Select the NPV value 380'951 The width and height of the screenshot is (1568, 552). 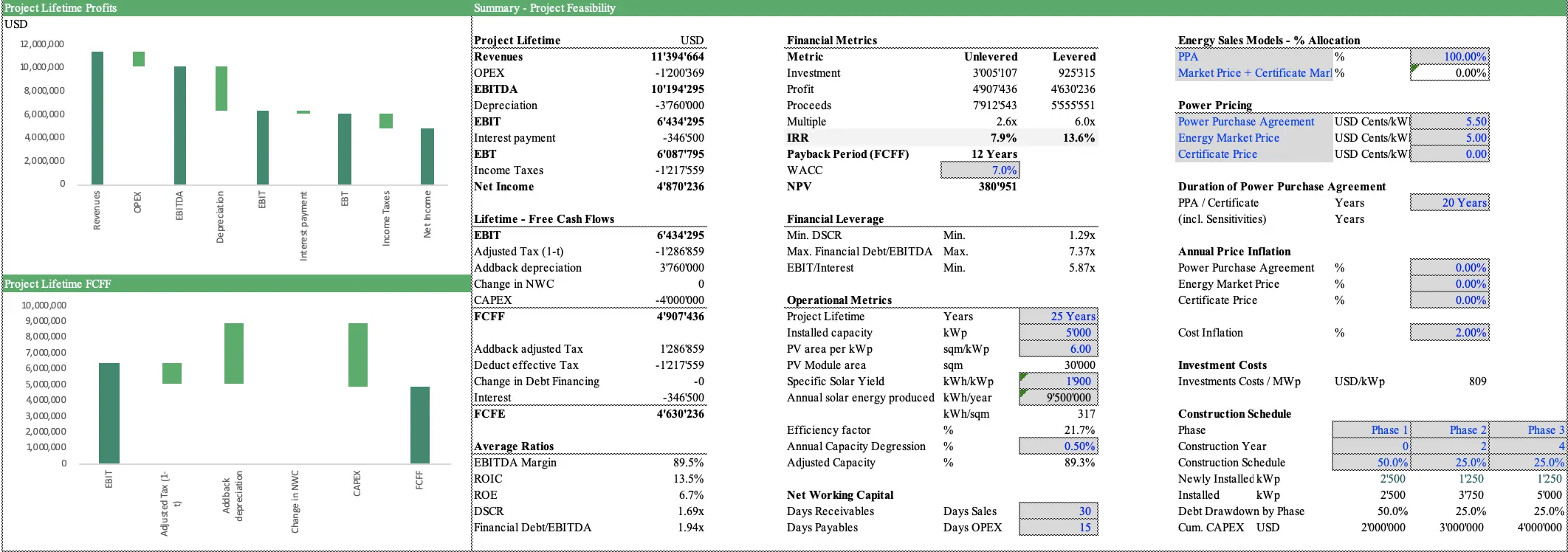point(998,187)
